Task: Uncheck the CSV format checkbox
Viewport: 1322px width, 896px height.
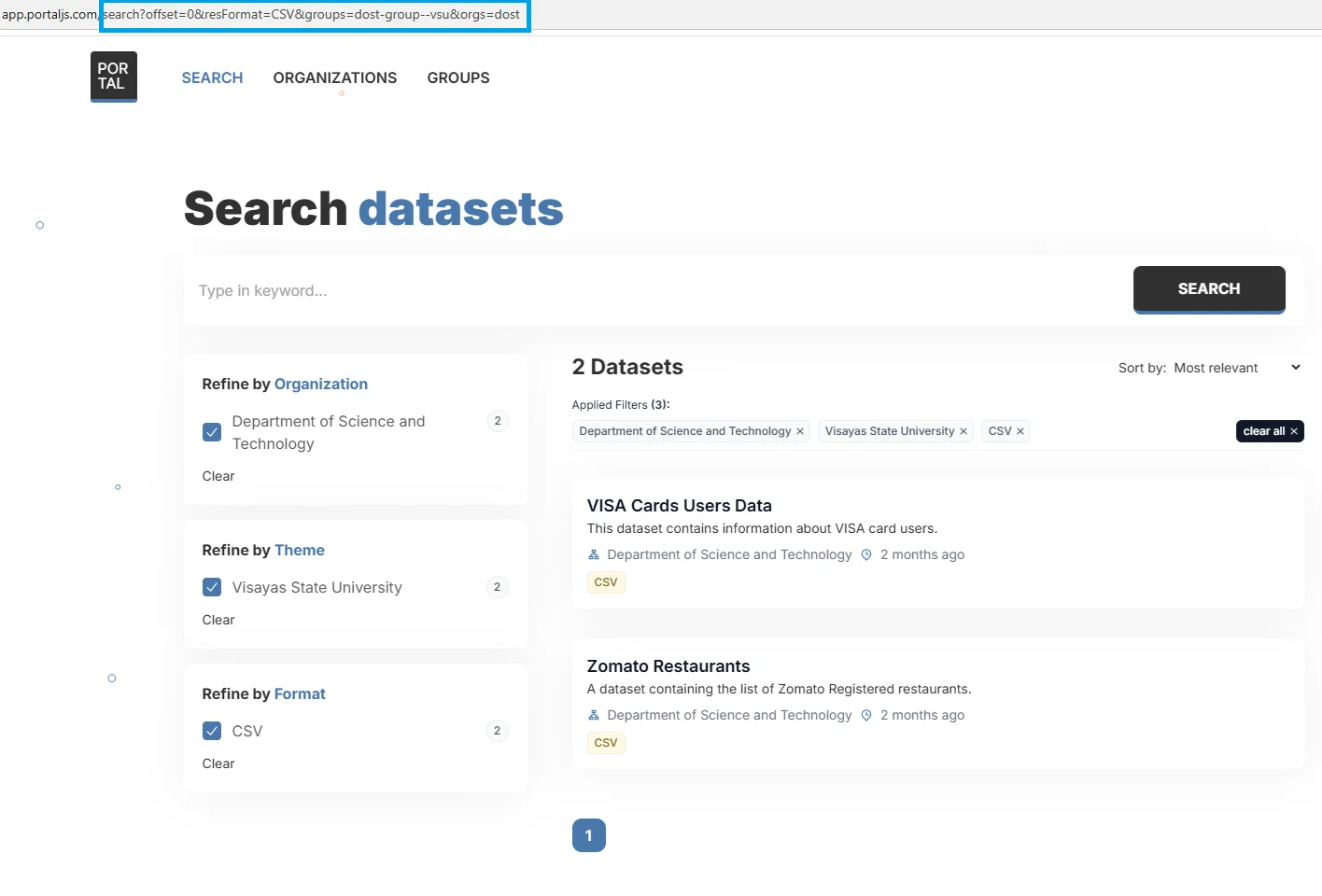Action: click(x=212, y=731)
